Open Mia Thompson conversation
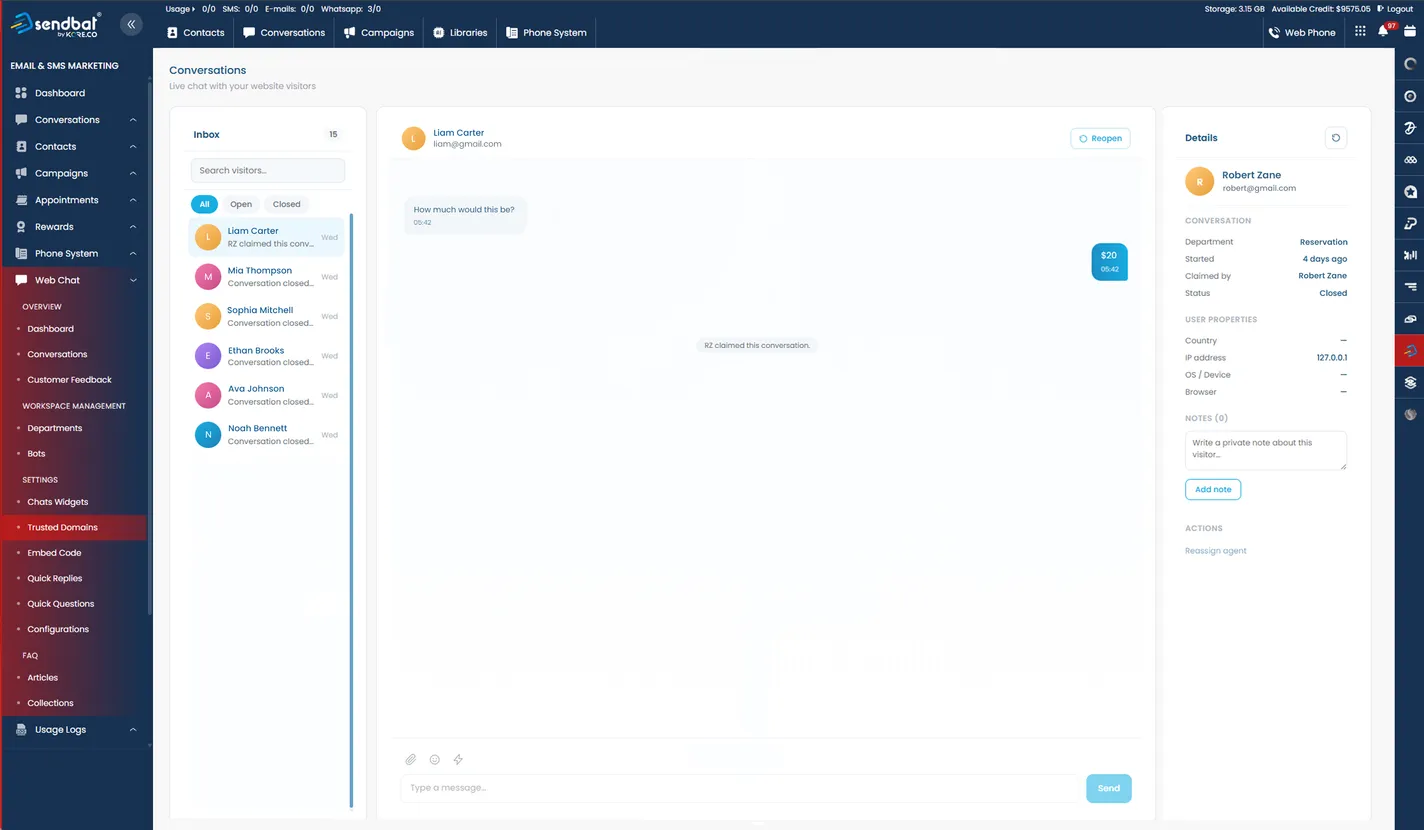 266,277
